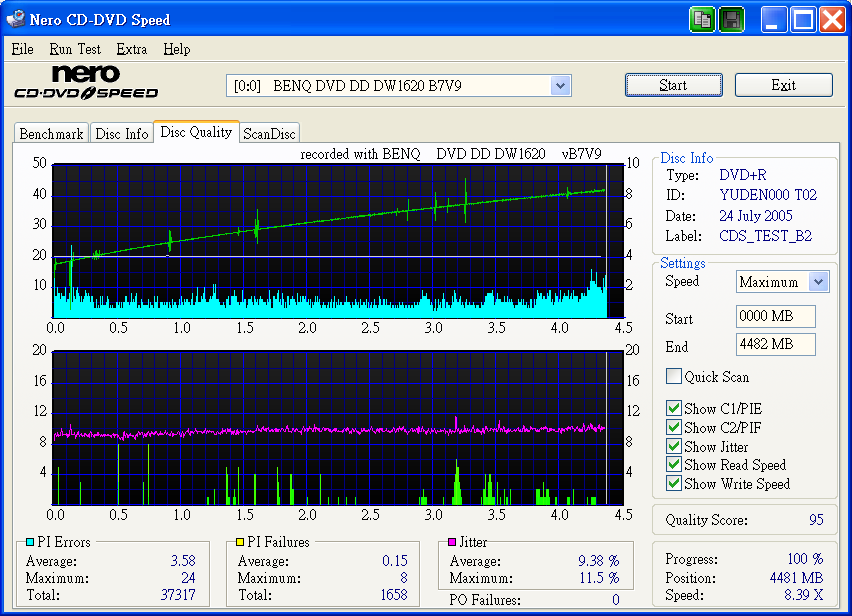852x616 pixels.
Task: Click the floppy disk save icon
Action: pyautogui.click(x=731, y=20)
